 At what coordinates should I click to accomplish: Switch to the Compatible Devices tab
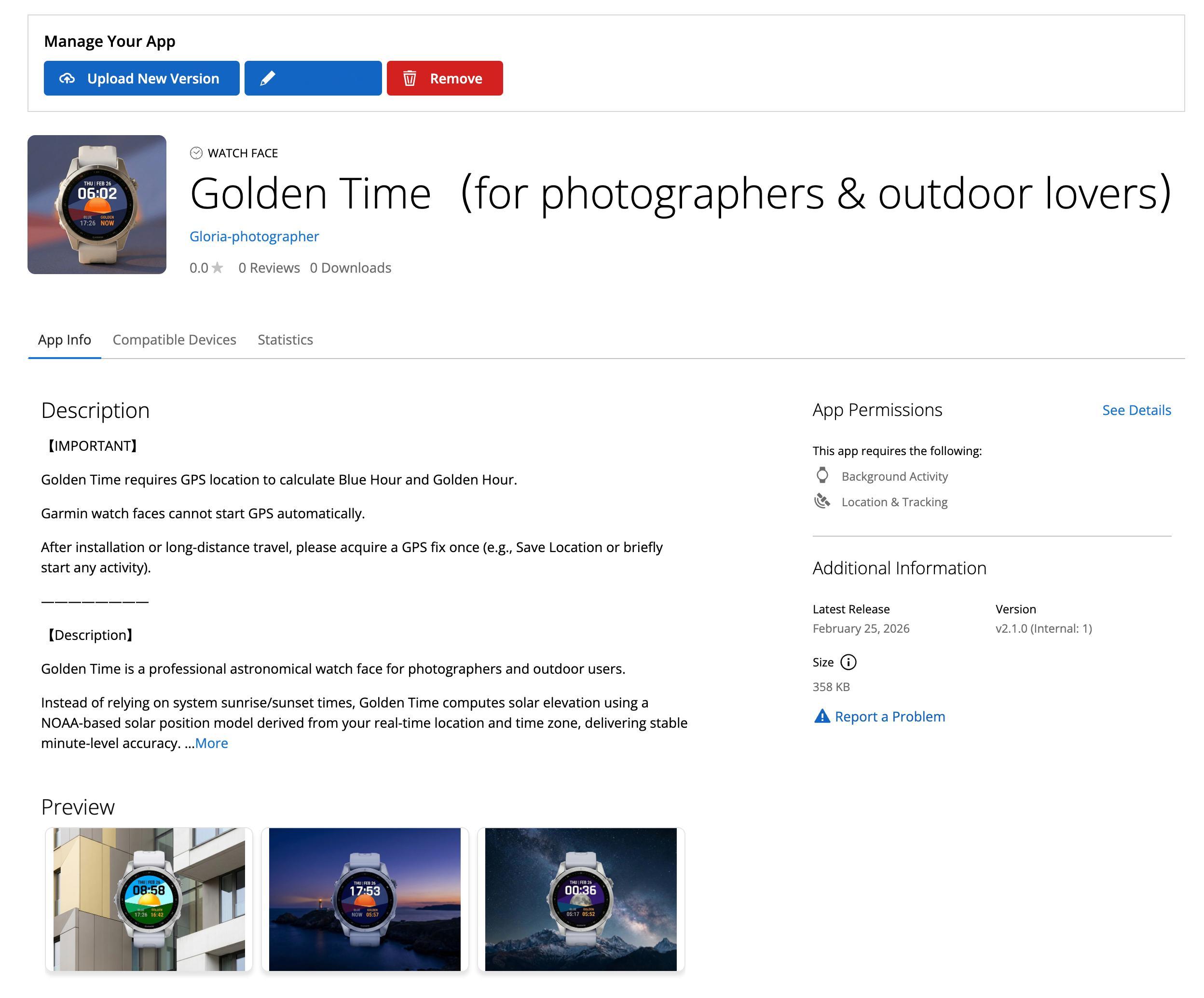[x=174, y=340]
